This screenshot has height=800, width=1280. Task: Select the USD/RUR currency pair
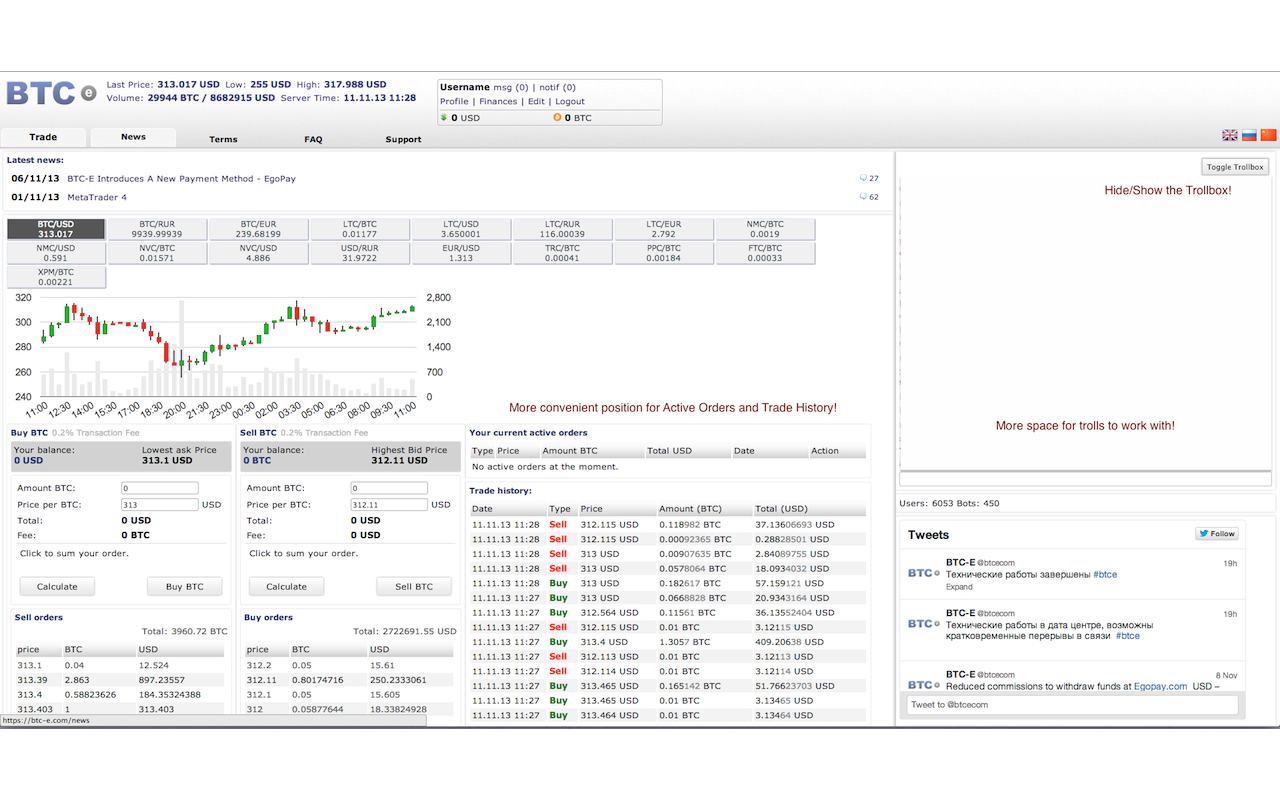tap(359, 253)
